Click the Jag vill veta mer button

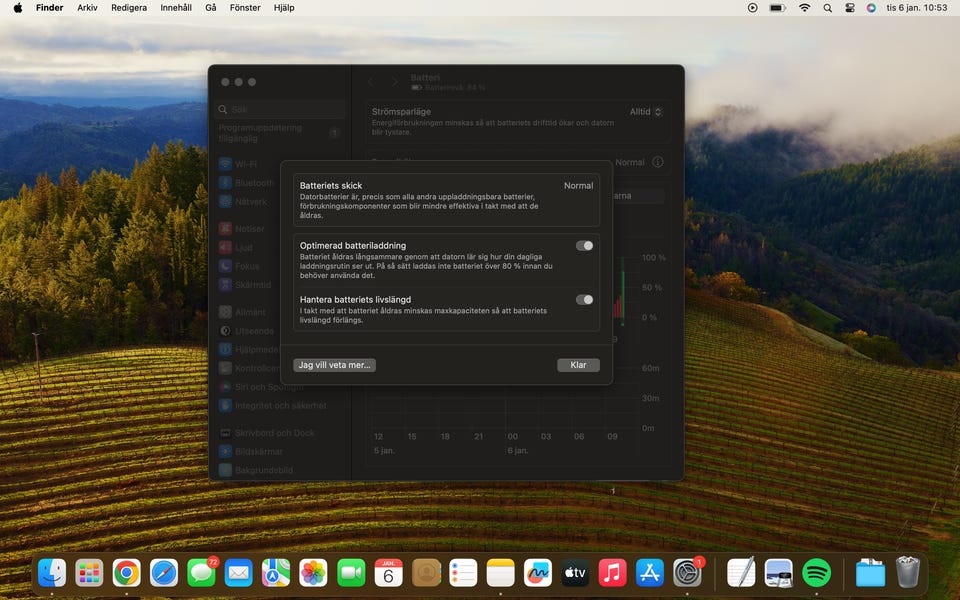pyautogui.click(x=334, y=365)
